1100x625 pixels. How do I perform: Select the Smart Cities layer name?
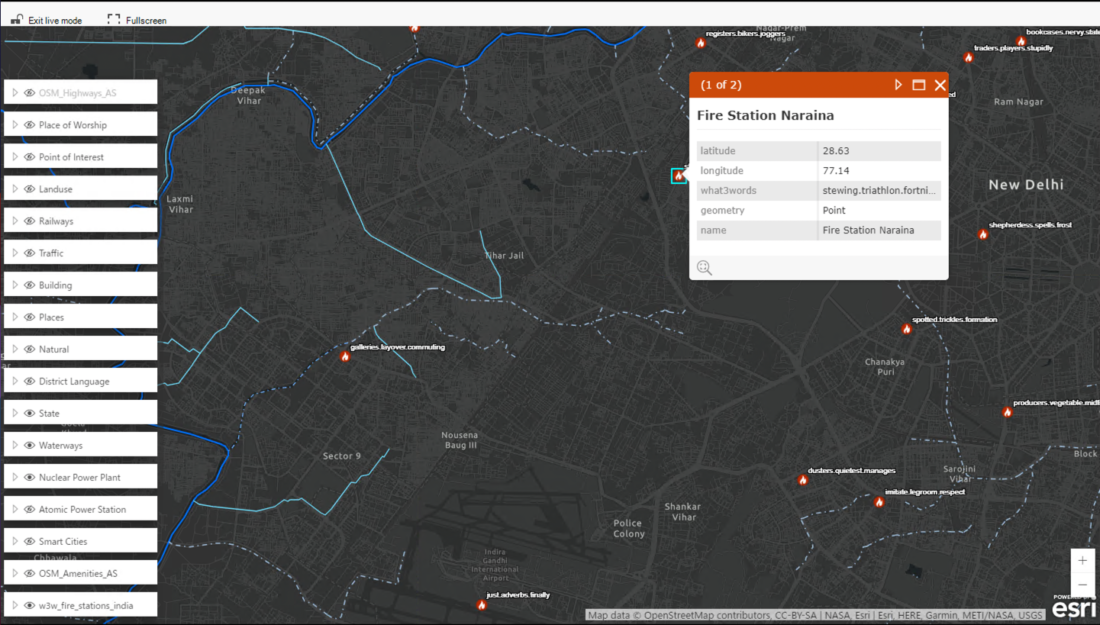click(63, 542)
